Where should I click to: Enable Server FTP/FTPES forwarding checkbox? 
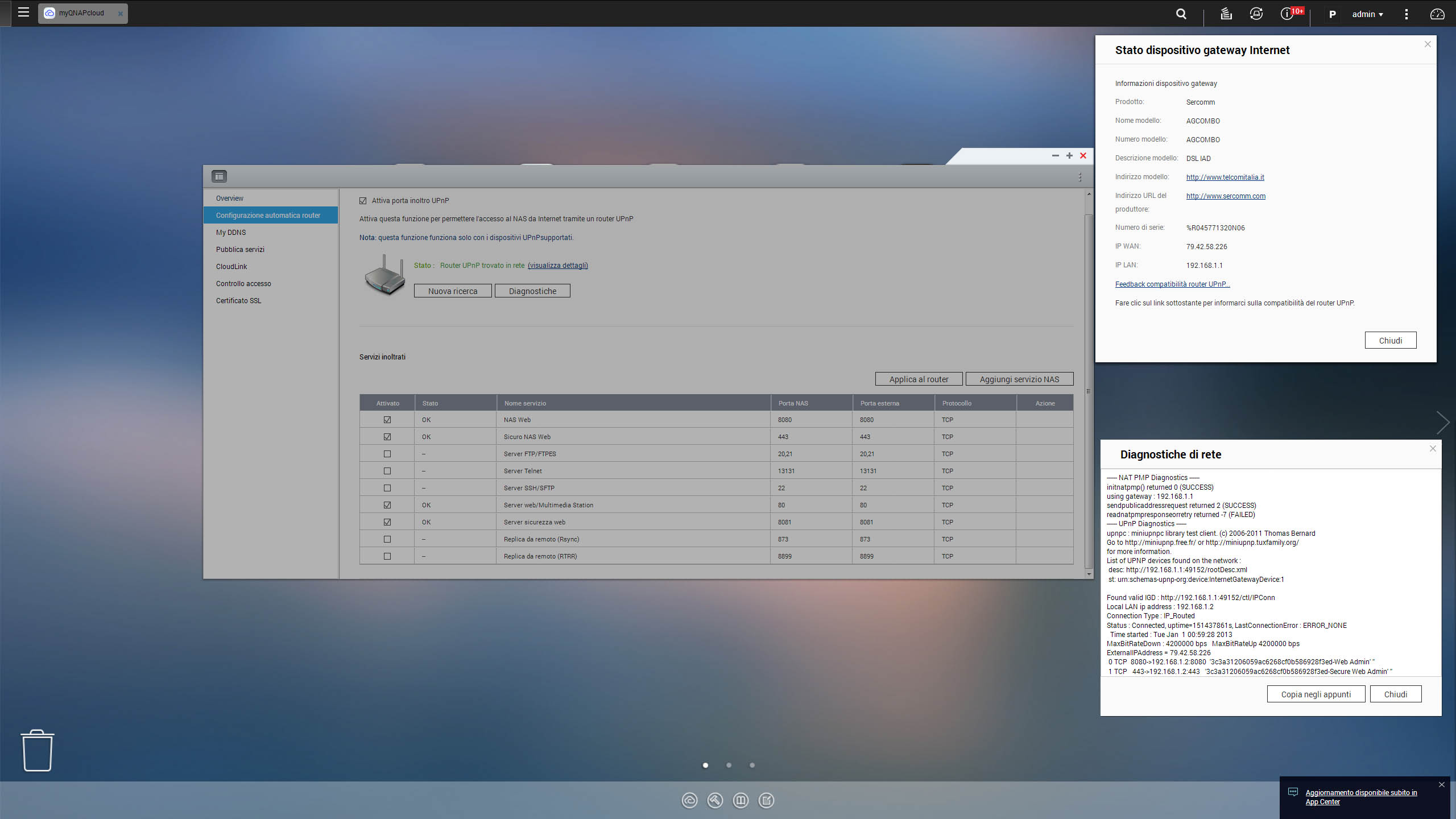tap(387, 454)
